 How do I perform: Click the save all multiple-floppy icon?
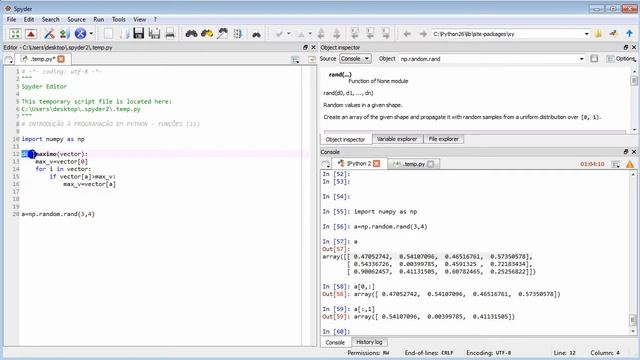tap(154, 33)
